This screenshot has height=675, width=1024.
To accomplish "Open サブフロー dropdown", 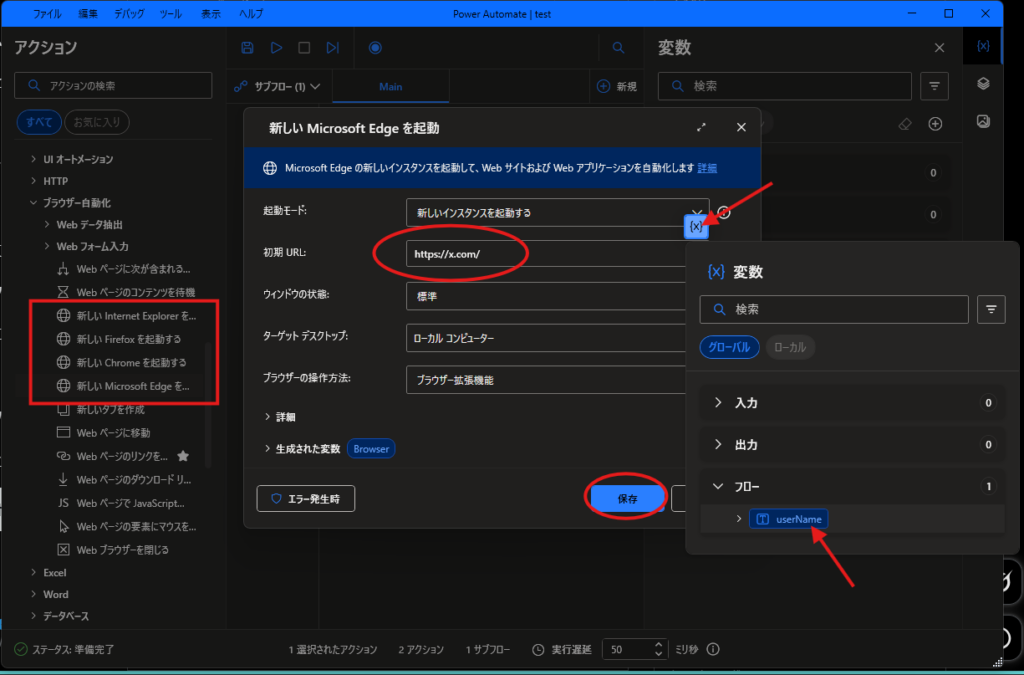I will point(278,86).
